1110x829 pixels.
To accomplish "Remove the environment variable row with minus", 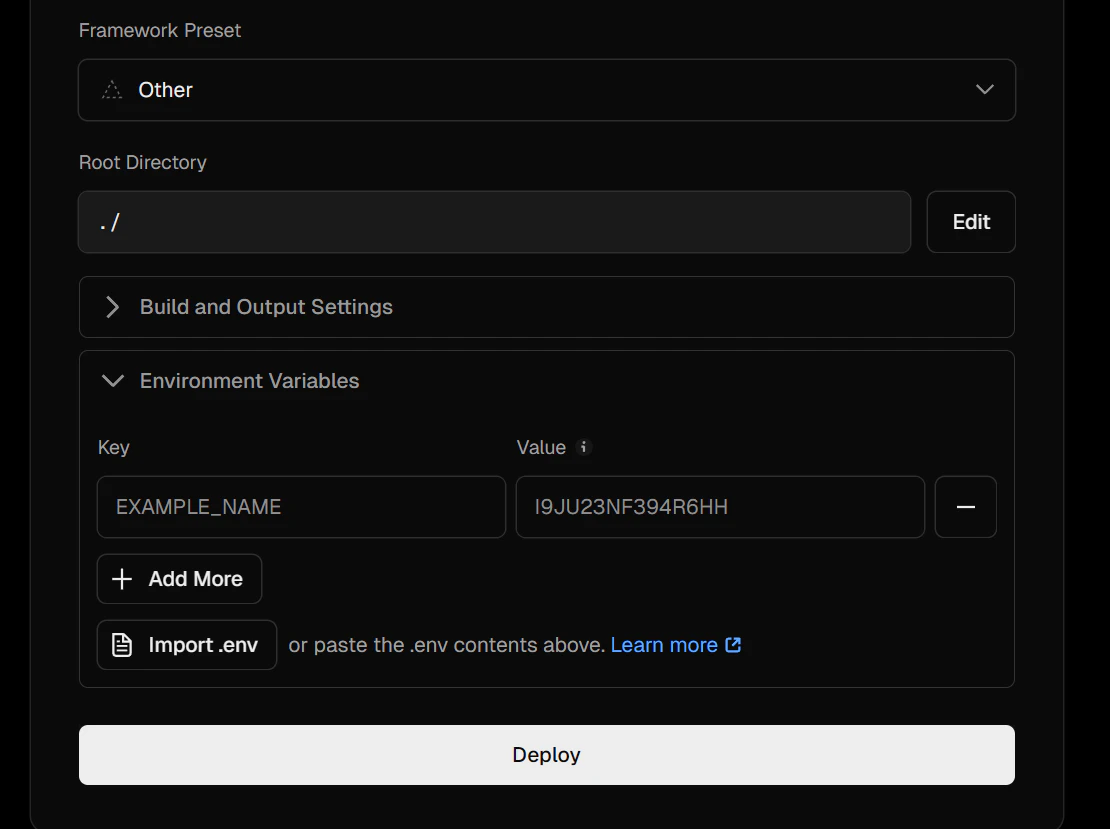I will (966, 507).
